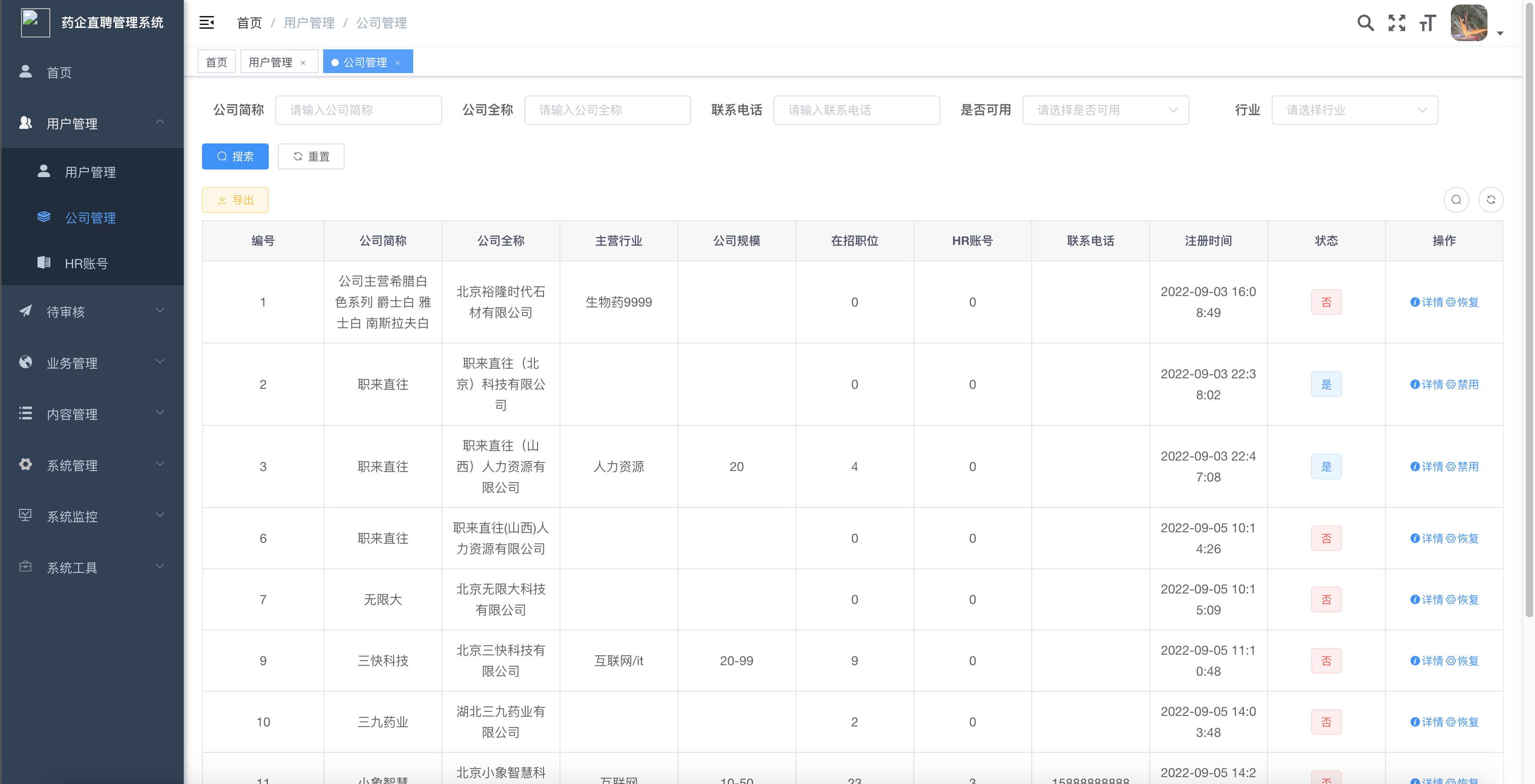The width and height of the screenshot is (1535, 784).
Task: Click the 重置 button
Action: click(x=311, y=157)
